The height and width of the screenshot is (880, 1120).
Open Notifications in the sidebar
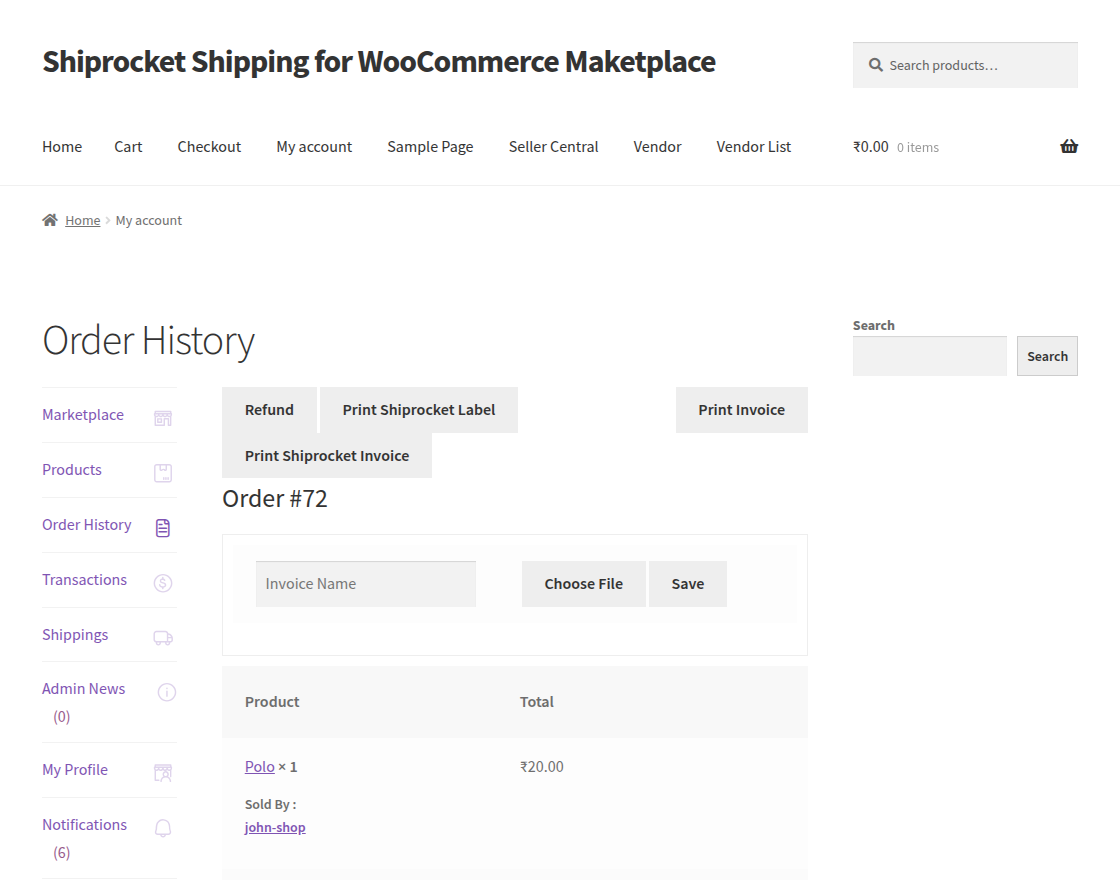(x=84, y=824)
